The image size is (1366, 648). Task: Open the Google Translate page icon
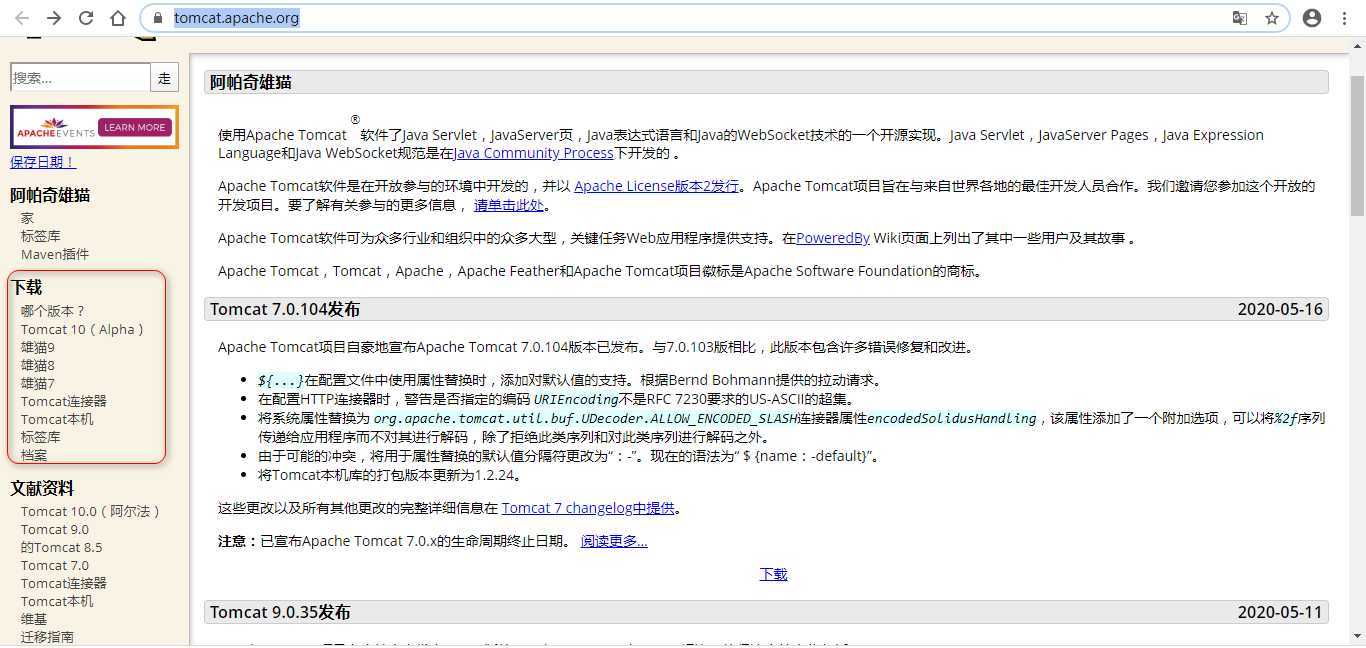tap(1240, 18)
